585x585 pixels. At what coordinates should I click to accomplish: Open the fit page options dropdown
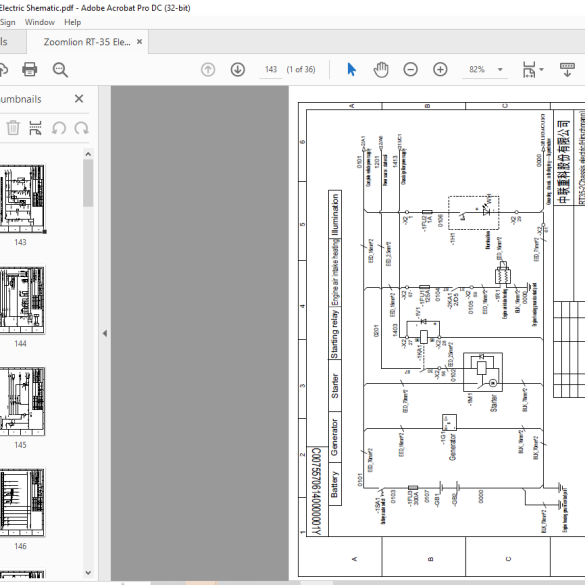coord(542,69)
